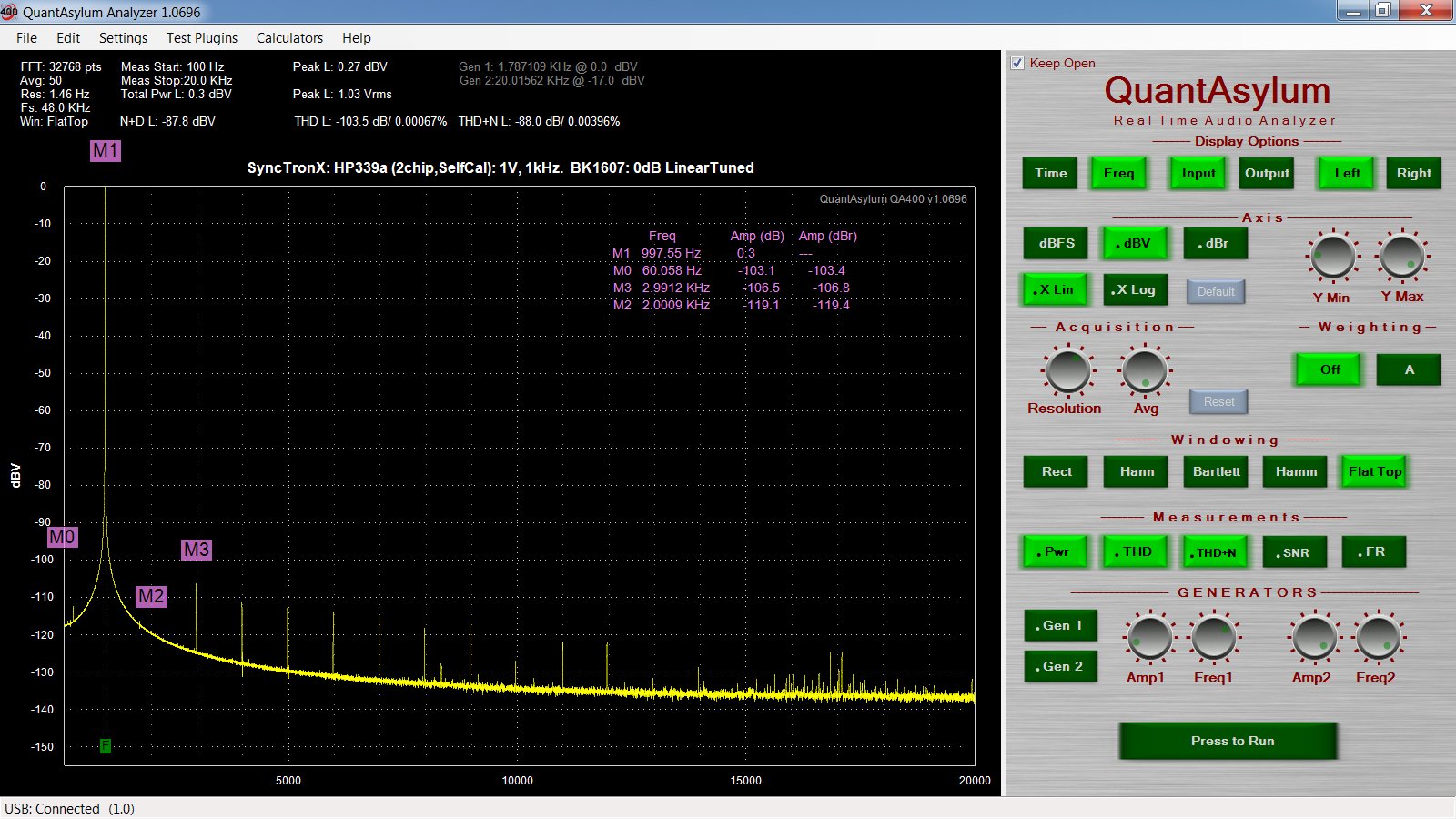Viewport: 1456px width, 819px height.
Task: Click the graph title SyncTronX text
Action: click(500, 167)
